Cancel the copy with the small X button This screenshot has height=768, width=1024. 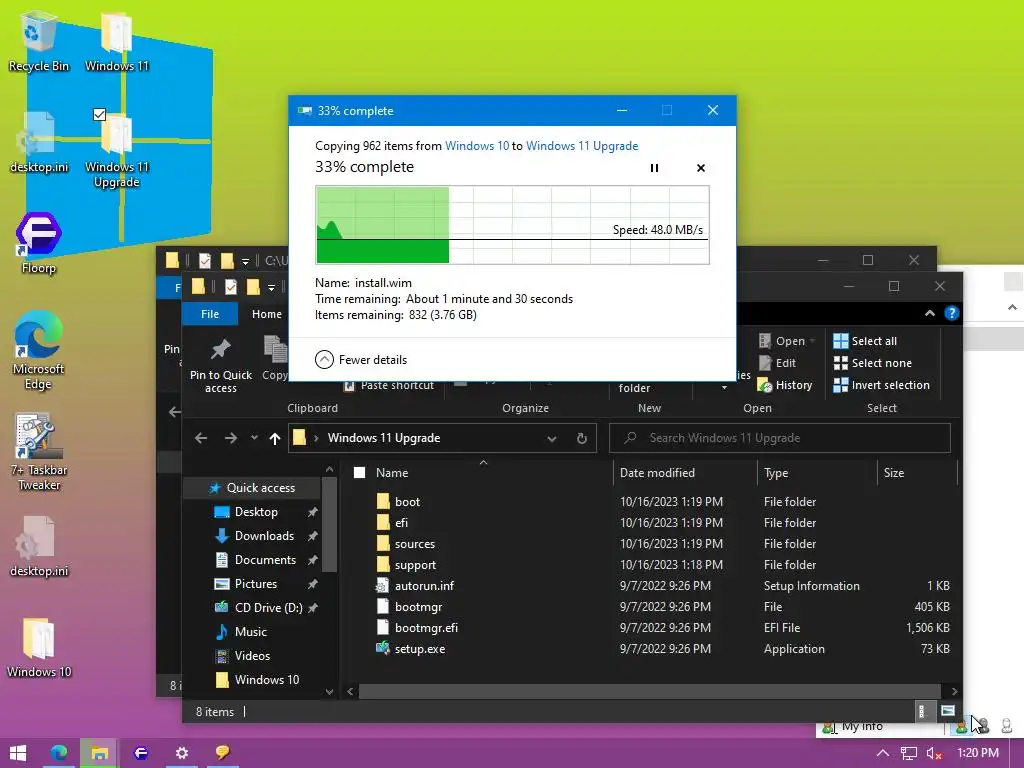point(701,168)
